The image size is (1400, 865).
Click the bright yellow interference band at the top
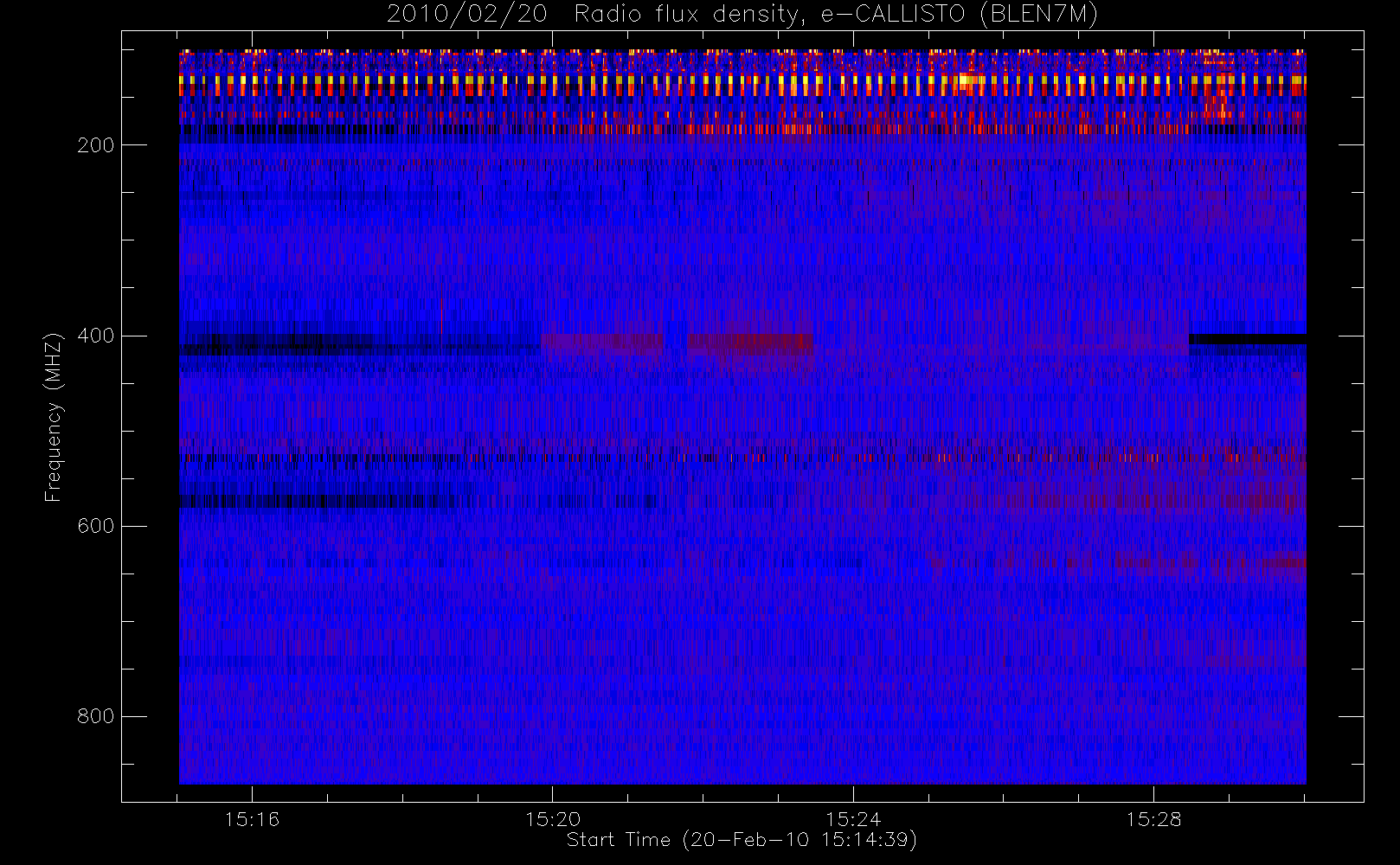(742, 81)
